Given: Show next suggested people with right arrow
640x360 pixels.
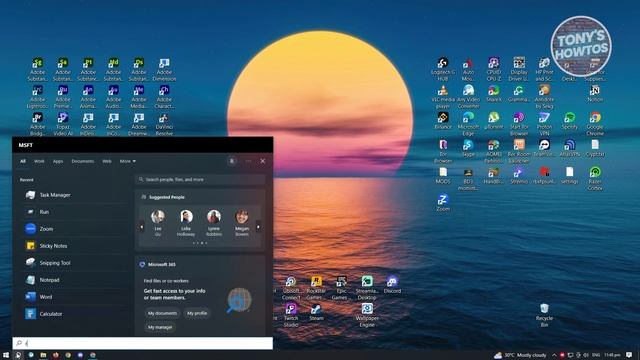Looking at the screenshot, I should click(258, 227).
